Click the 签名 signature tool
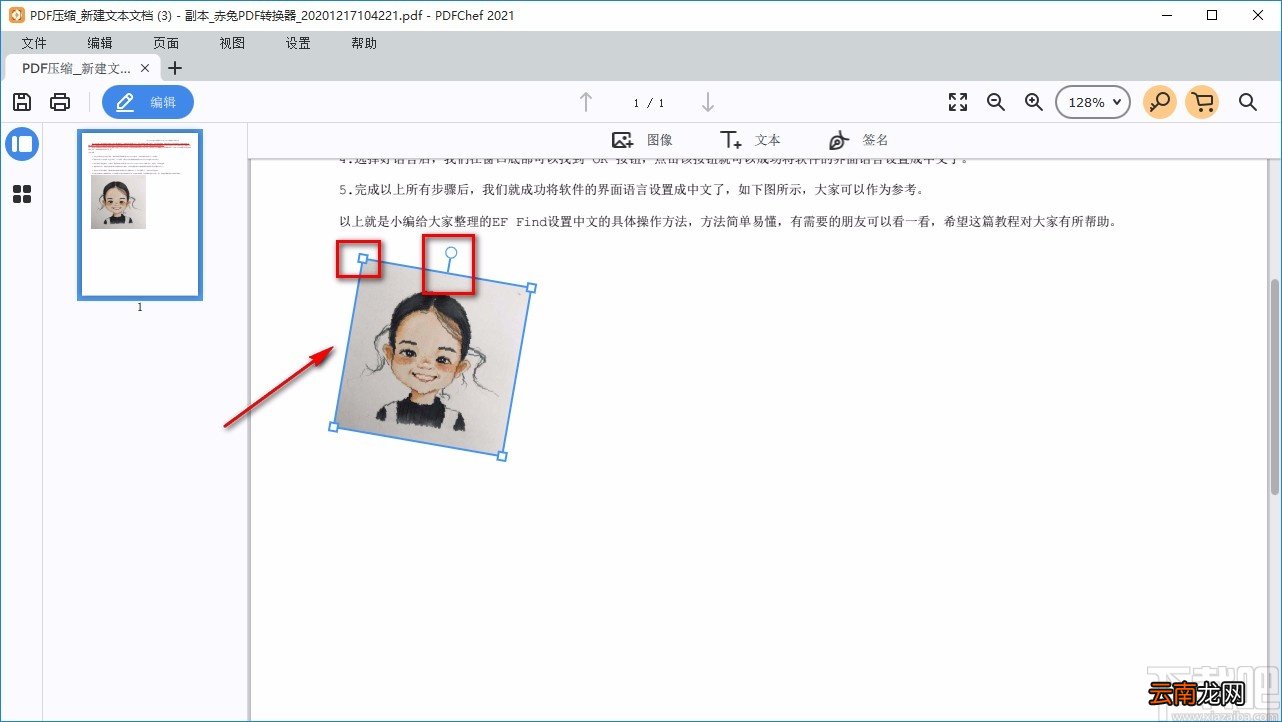The height and width of the screenshot is (722, 1282). (x=859, y=140)
